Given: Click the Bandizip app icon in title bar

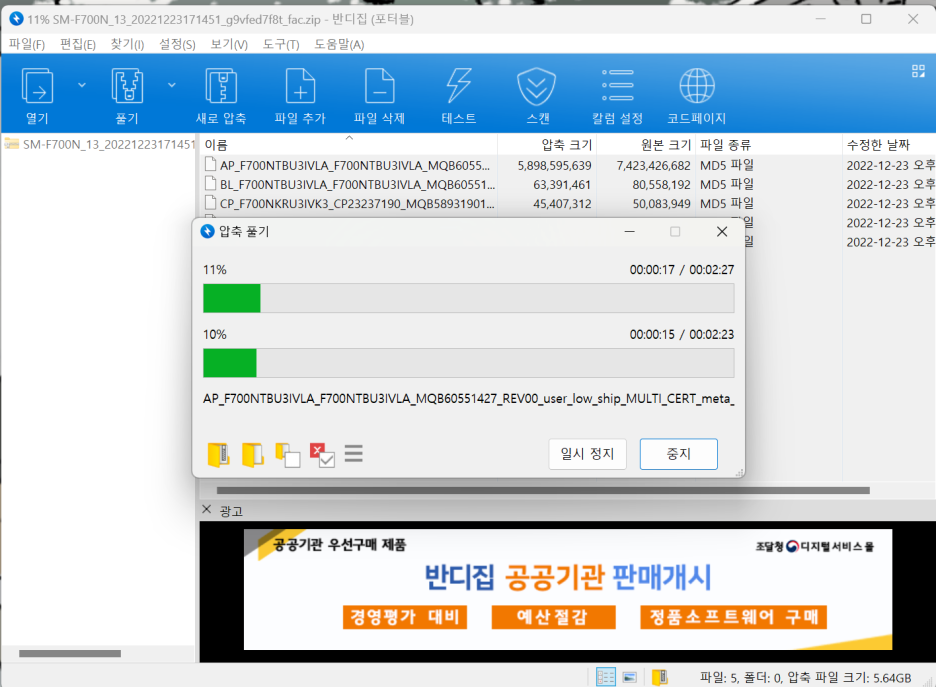Looking at the screenshot, I should (x=16, y=19).
